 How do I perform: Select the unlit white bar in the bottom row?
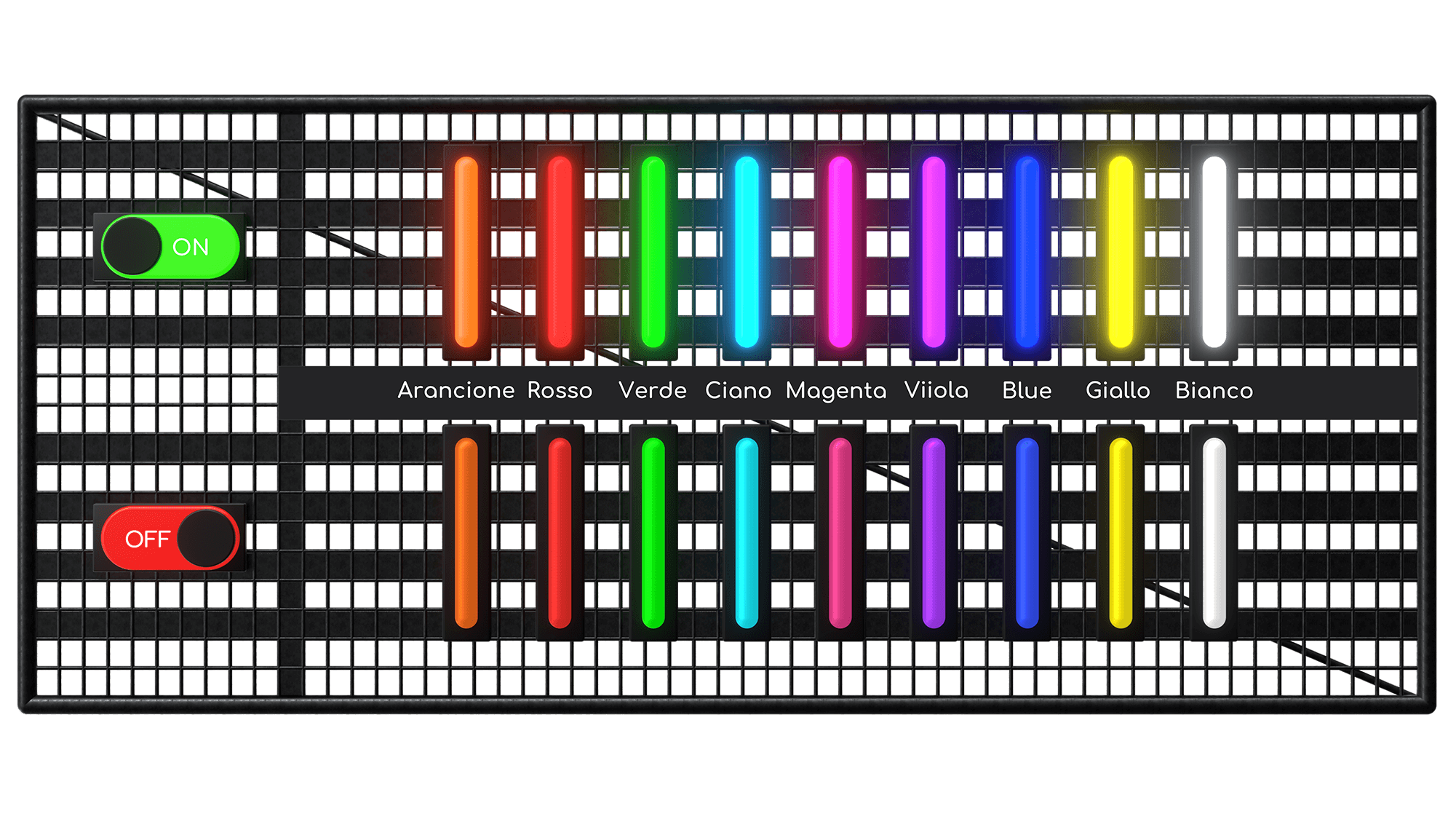(x=1214, y=533)
